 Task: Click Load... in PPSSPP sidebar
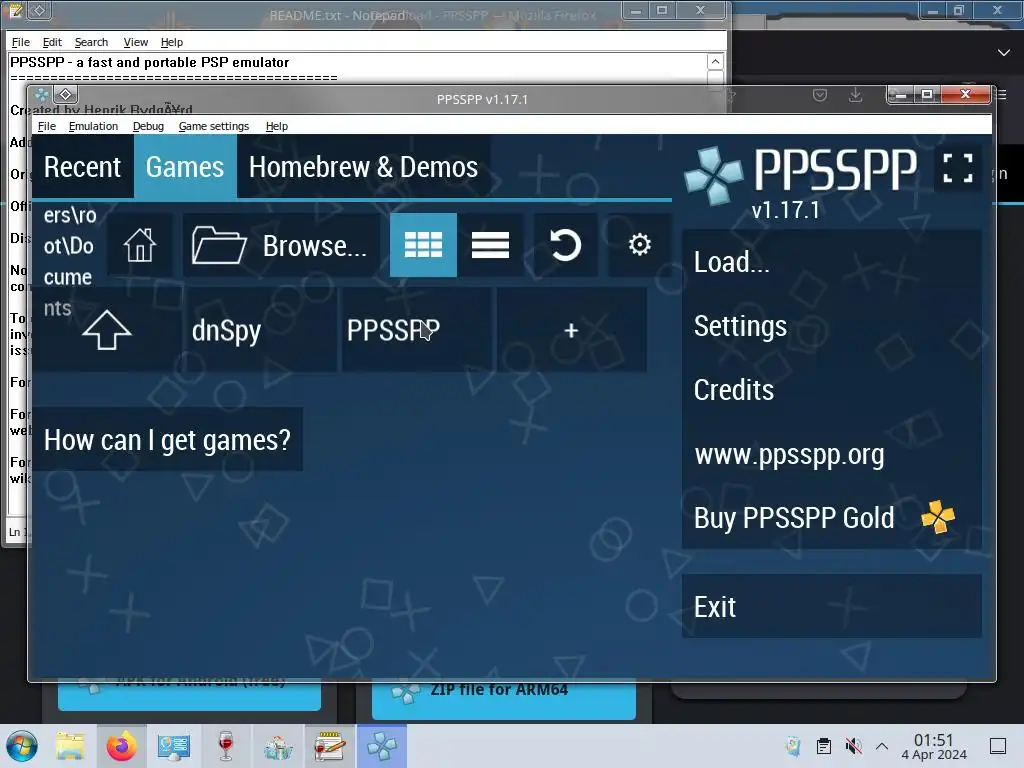click(x=831, y=262)
